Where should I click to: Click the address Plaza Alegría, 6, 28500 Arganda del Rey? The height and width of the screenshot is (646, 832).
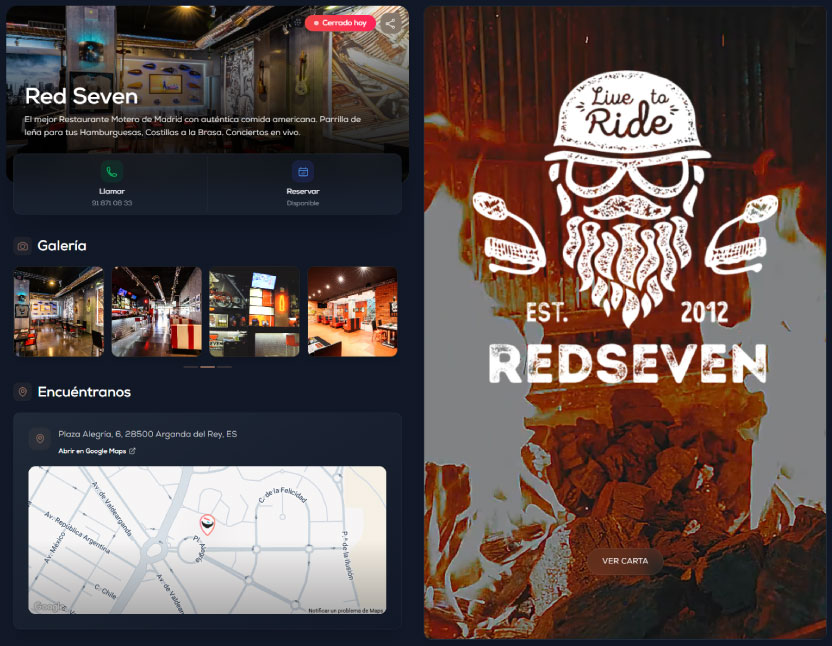pos(148,434)
